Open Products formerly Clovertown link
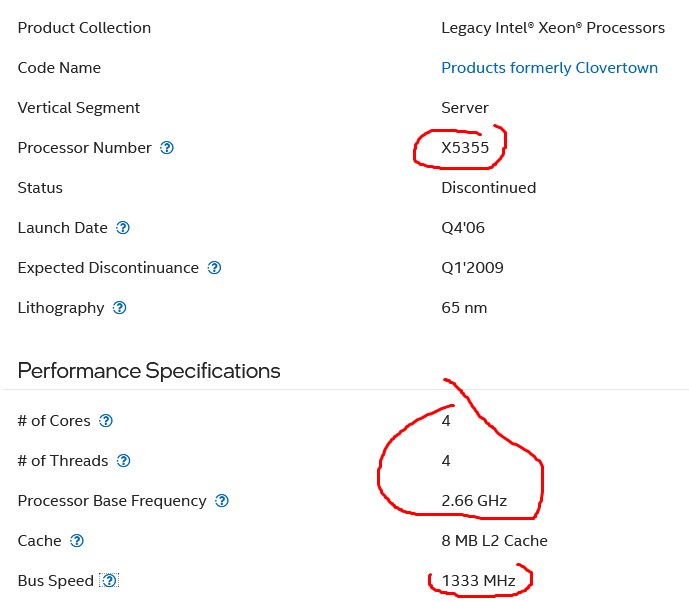 click(x=549, y=68)
